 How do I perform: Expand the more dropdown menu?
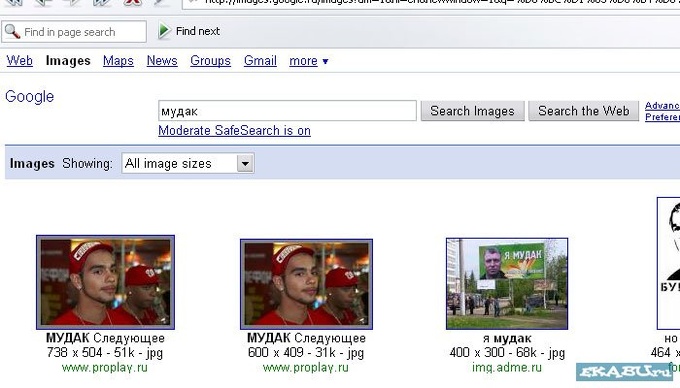pyautogui.click(x=309, y=61)
